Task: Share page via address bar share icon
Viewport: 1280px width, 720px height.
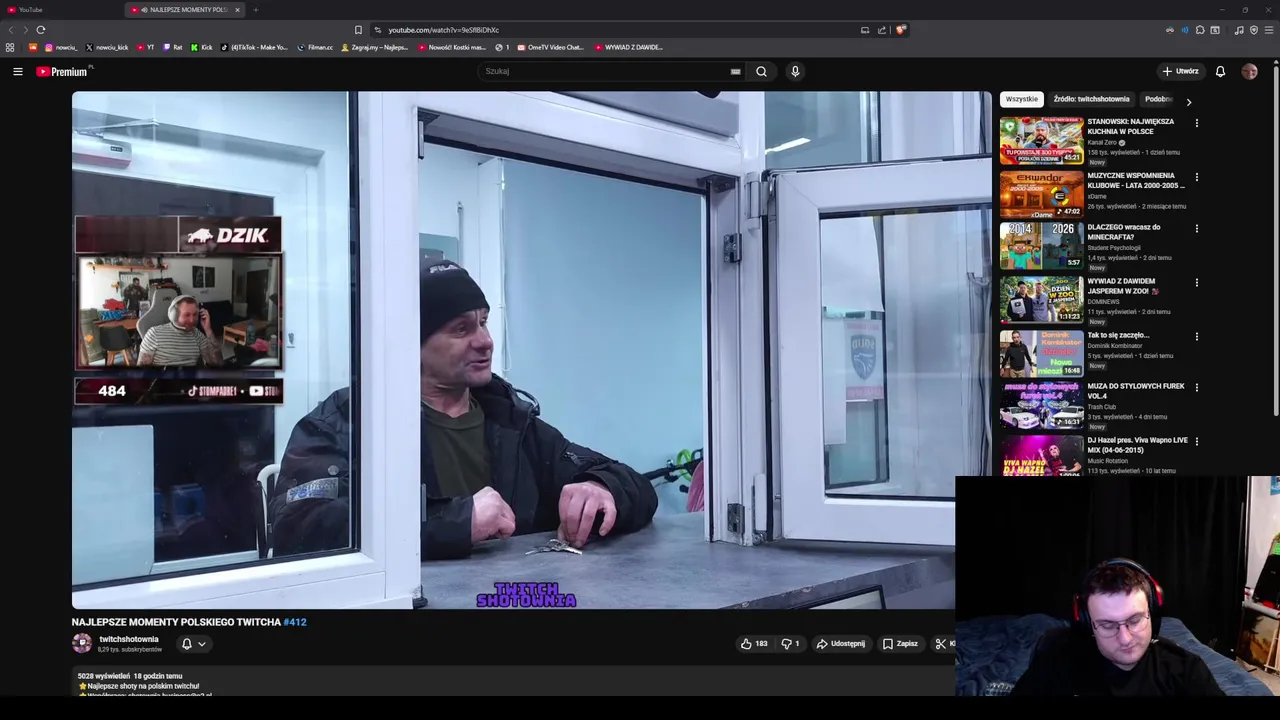Action: click(x=882, y=30)
